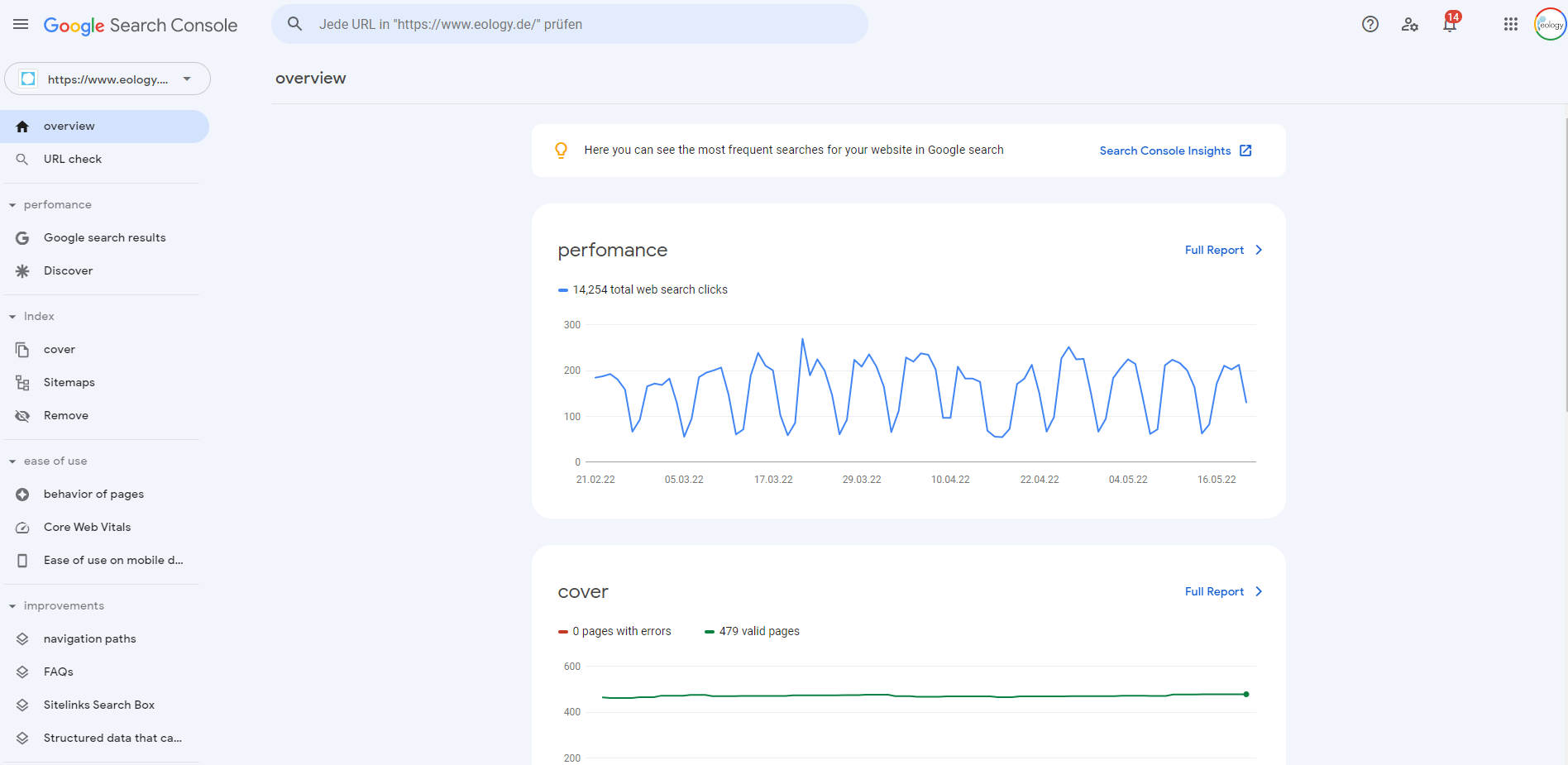The height and width of the screenshot is (765, 1568).
Task: Click the 16.05.22 date label on chart
Action: 1217,480
